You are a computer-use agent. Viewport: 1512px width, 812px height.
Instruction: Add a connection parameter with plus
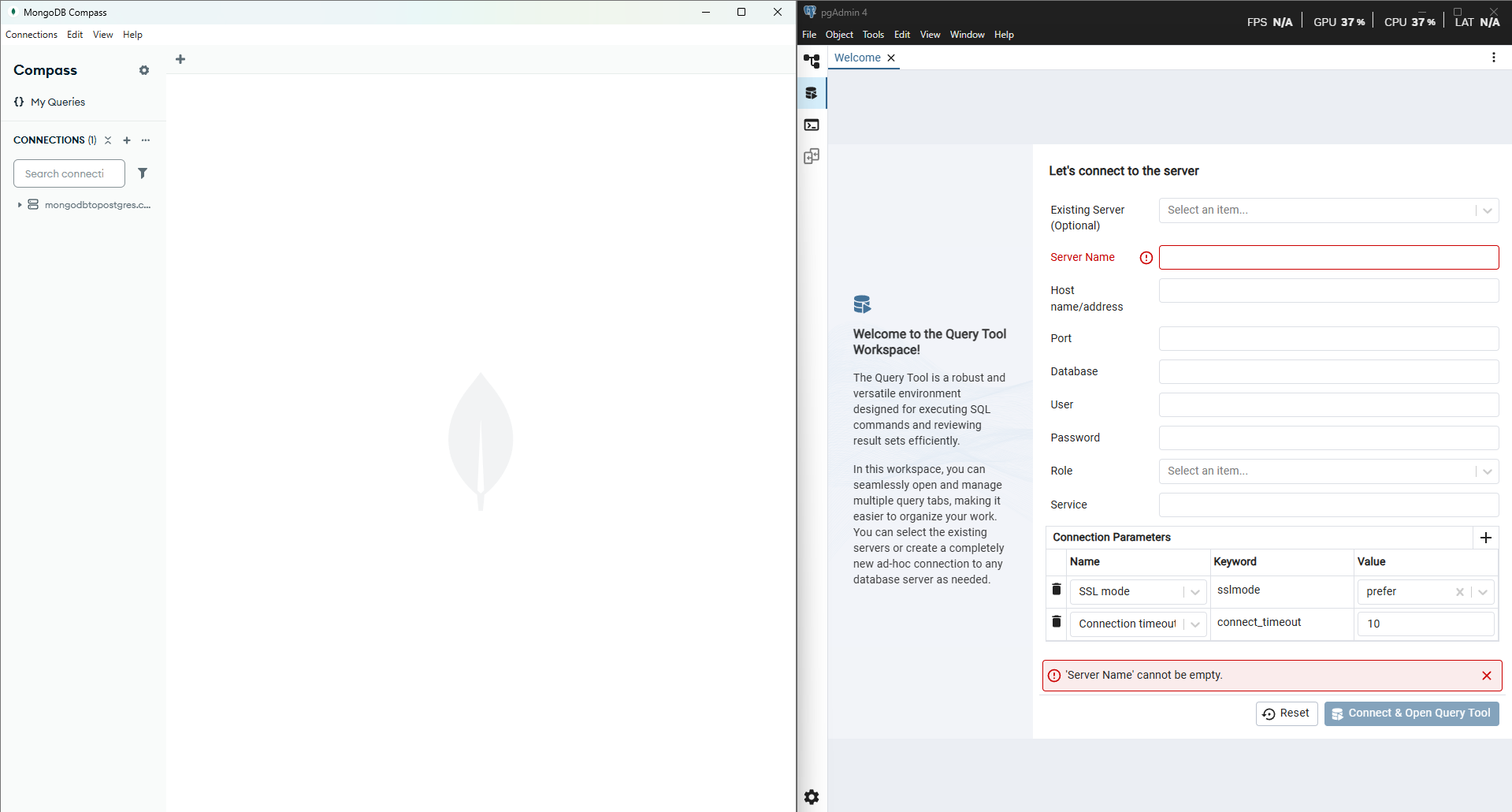click(x=1486, y=538)
